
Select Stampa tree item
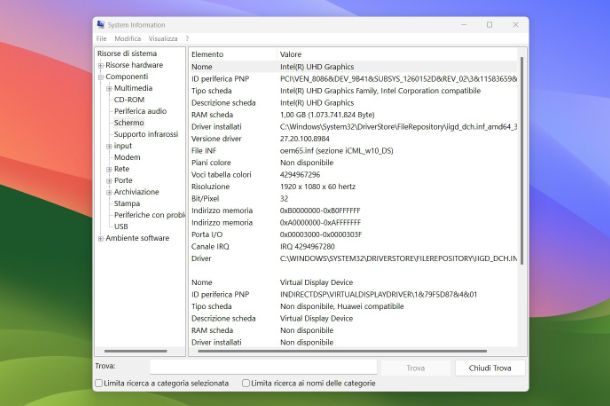pos(127,203)
